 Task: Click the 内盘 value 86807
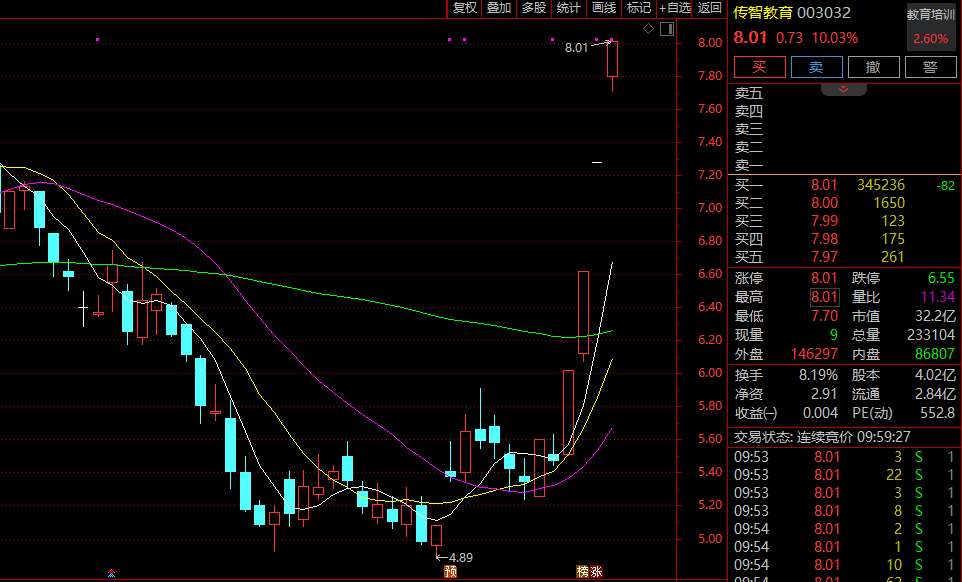[934, 354]
